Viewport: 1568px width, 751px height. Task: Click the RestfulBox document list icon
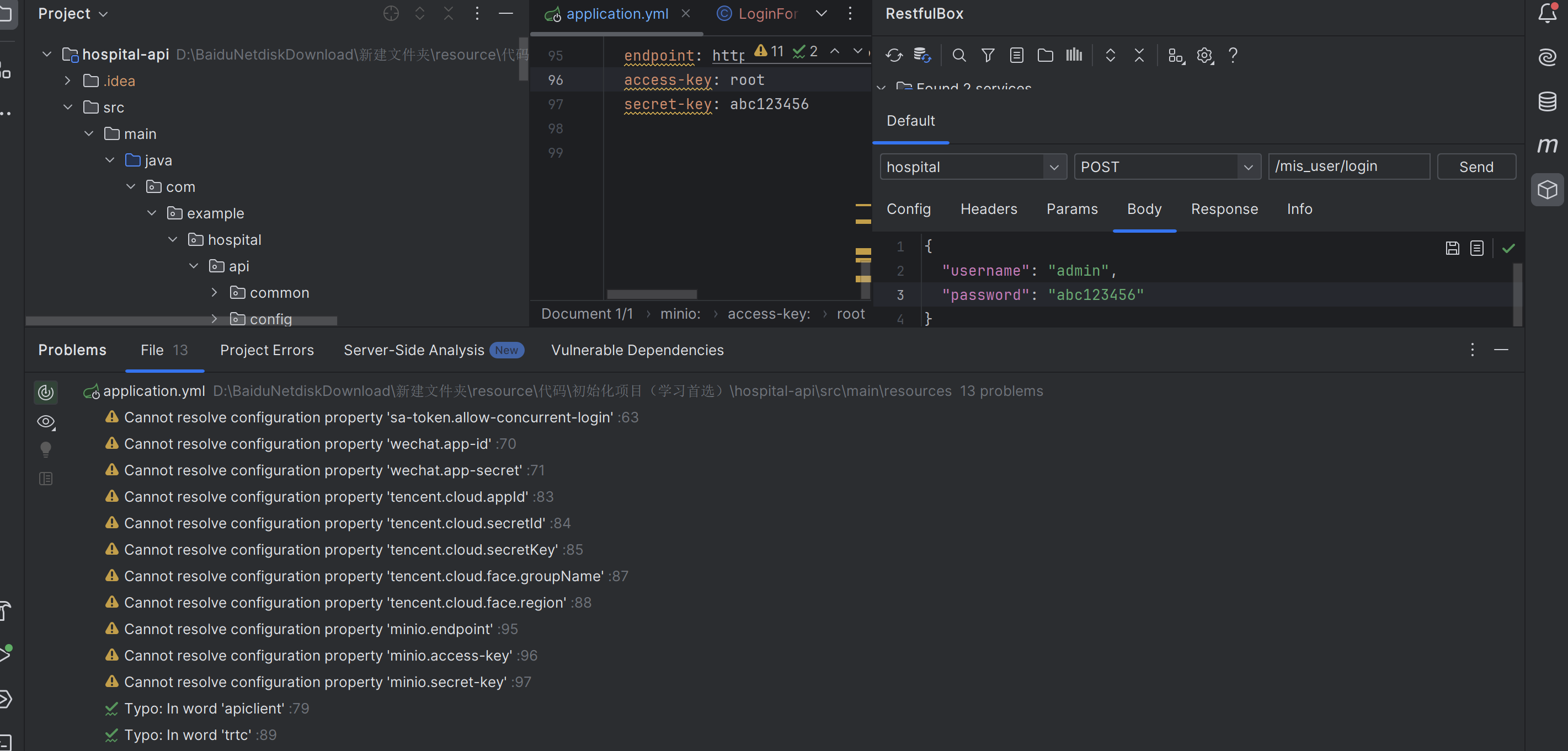click(1016, 55)
